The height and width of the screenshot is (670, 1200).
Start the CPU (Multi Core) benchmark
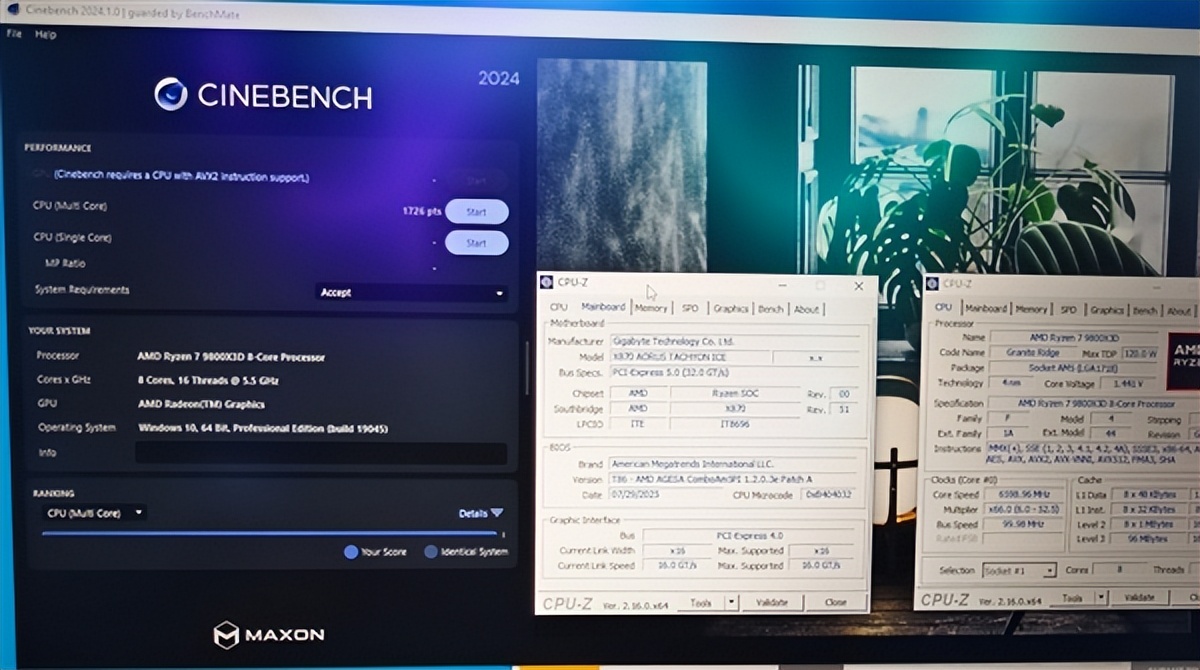coord(476,212)
